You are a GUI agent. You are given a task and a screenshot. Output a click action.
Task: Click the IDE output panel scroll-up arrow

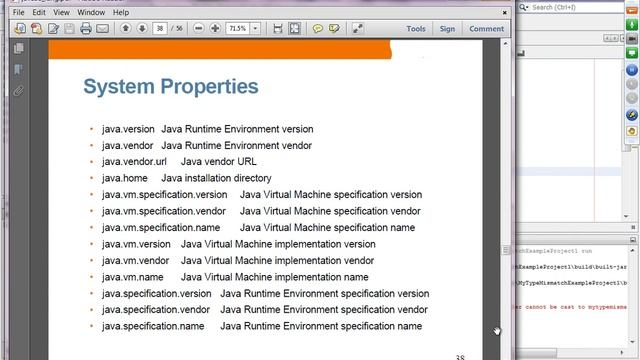tap(633, 250)
